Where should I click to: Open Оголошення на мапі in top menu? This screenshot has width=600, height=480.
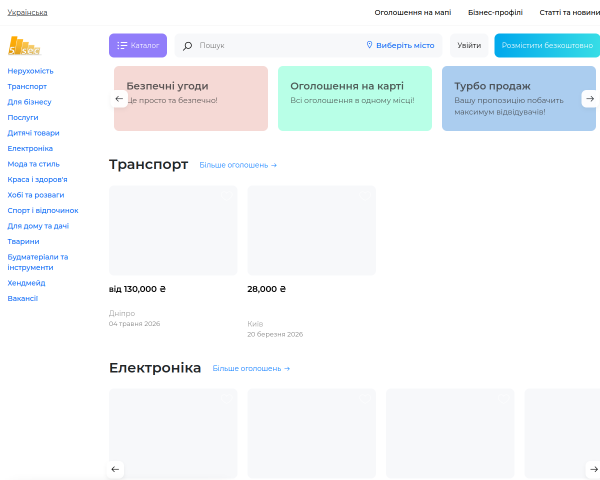412,12
